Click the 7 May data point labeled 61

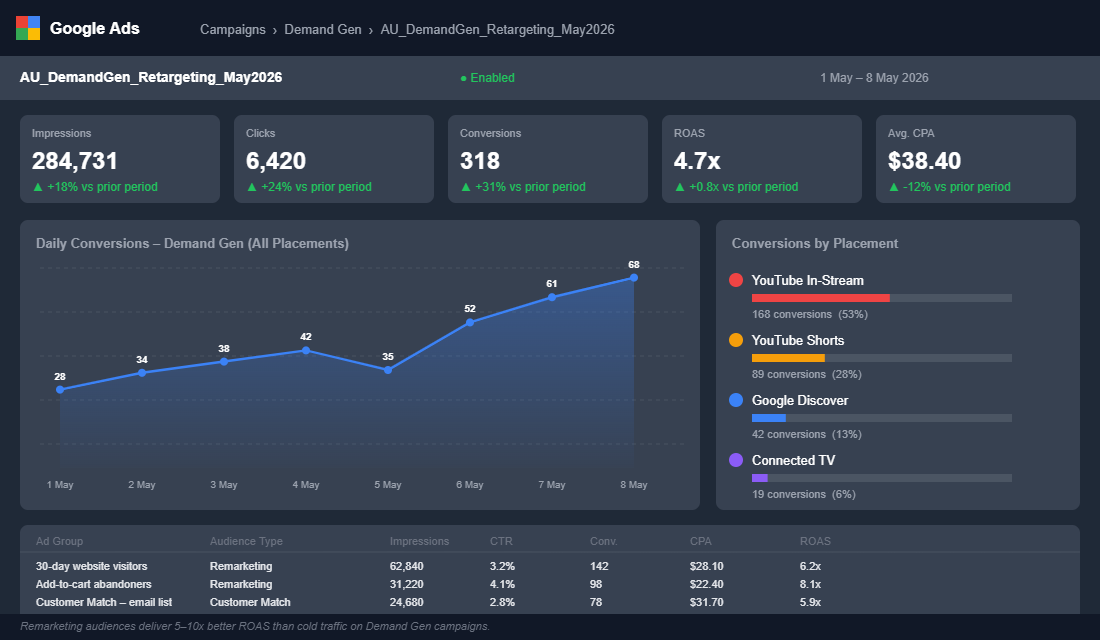pyautogui.click(x=552, y=297)
